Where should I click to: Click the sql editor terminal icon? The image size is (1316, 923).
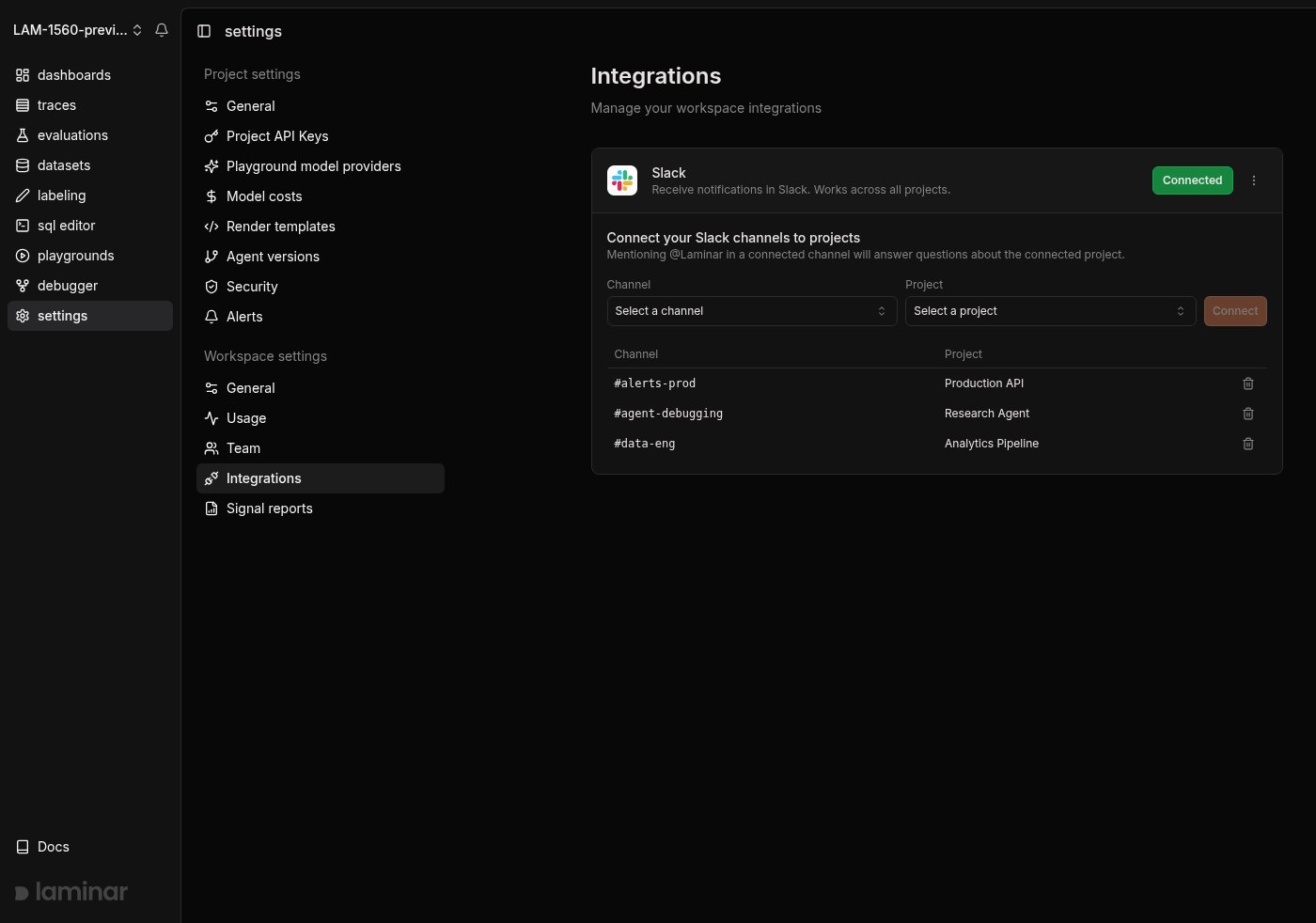coord(23,226)
